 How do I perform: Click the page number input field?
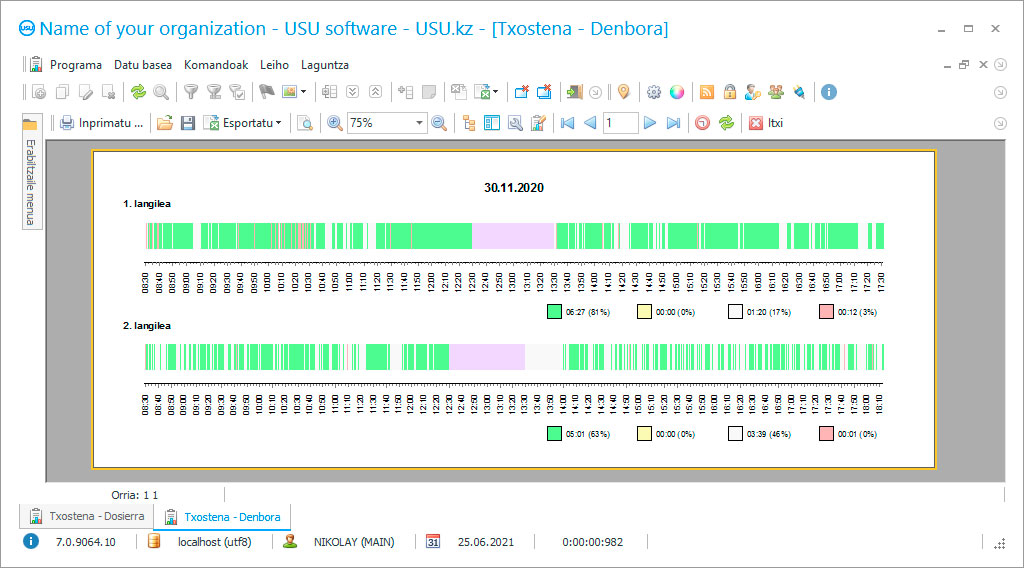619,123
